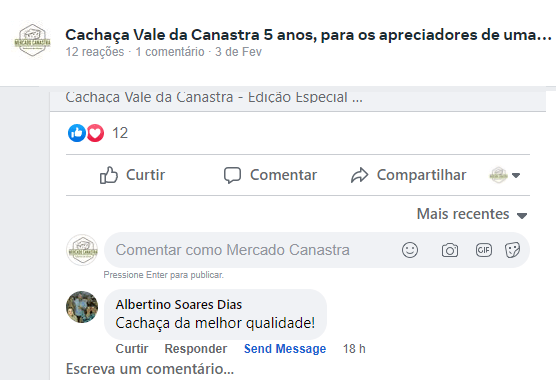The width and height of the screenshot is (556, 380).
Task: Like Albertino's comment with Curtir
Action: coord(132,349)
